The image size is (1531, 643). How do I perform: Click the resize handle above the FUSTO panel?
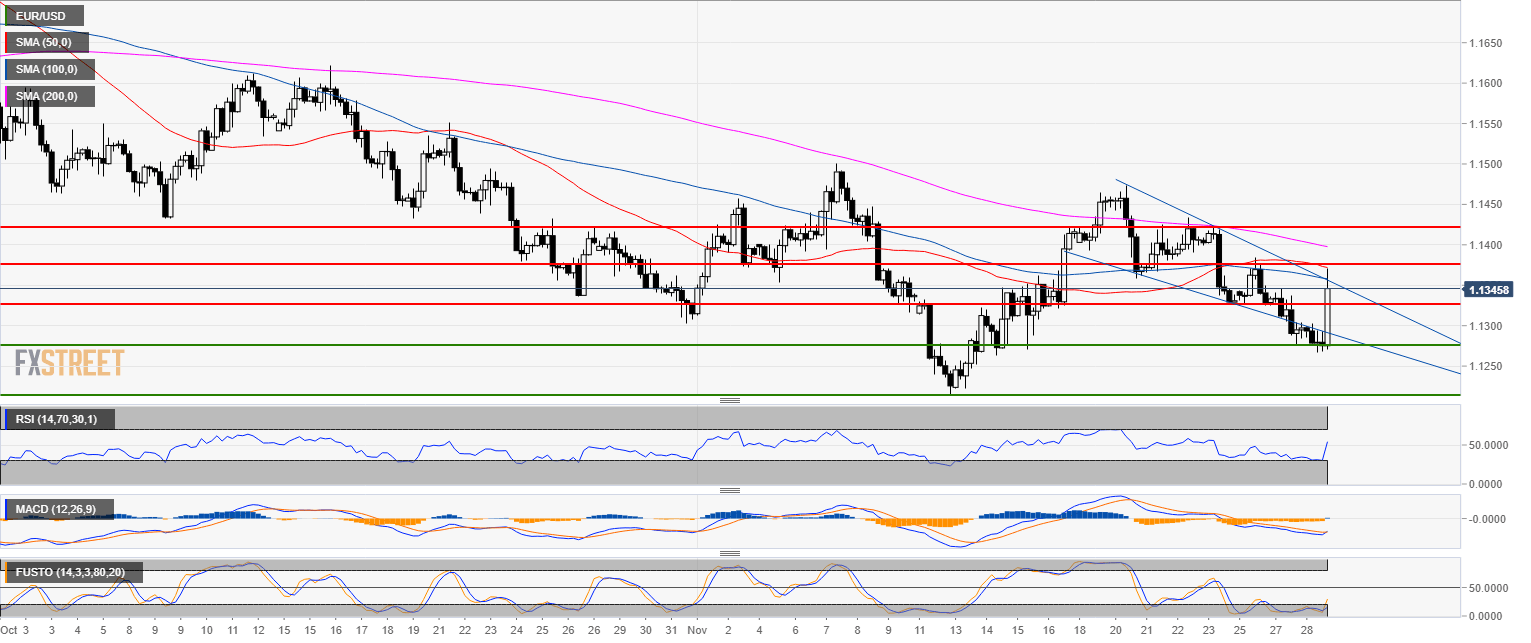tap(730, 553)
